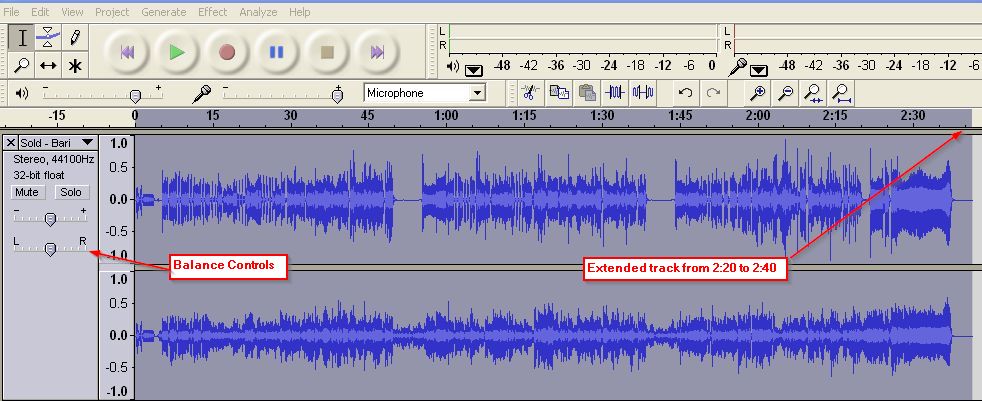Open the Effect menu

tap(212, 12)
